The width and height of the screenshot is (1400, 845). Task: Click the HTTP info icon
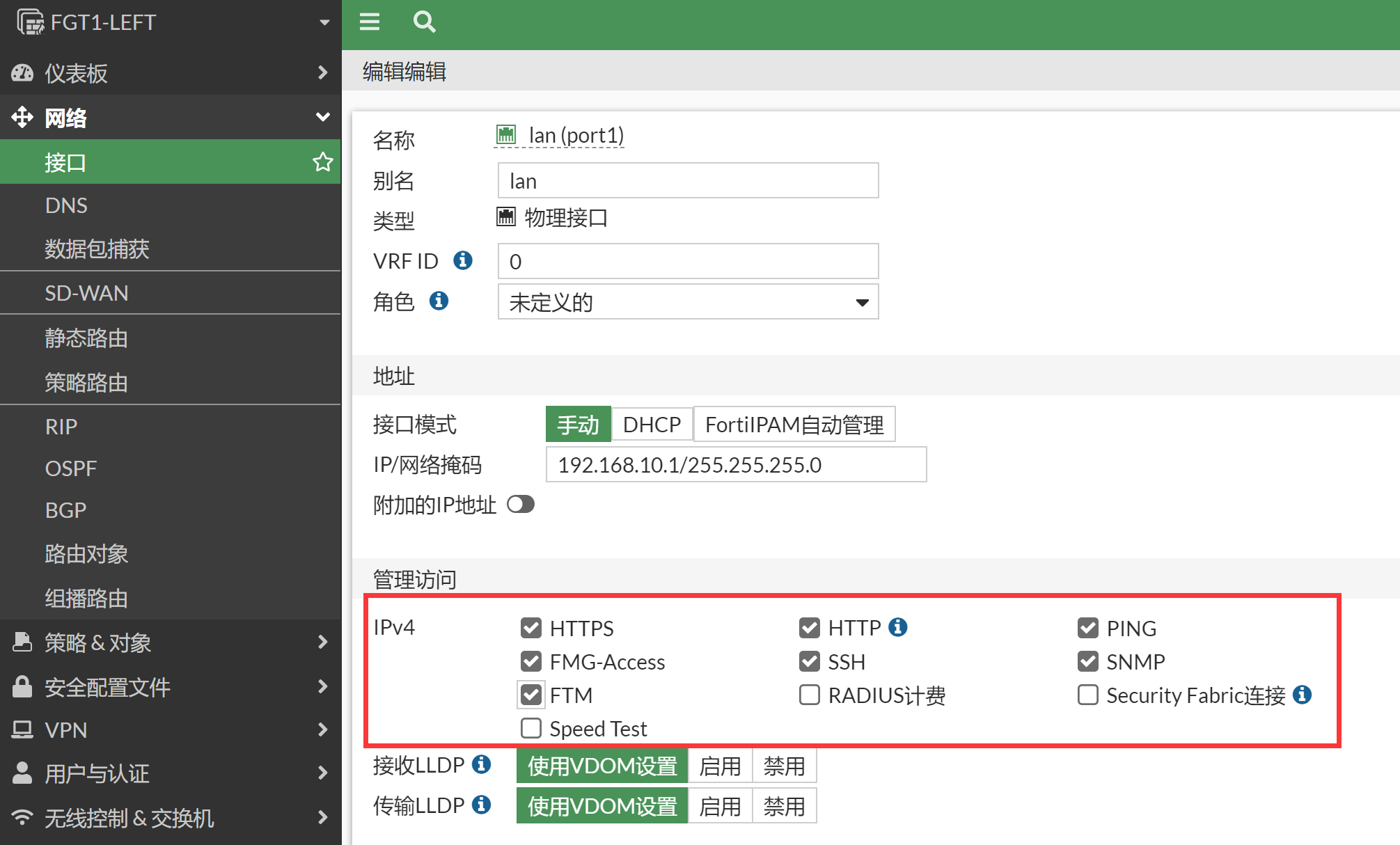[x=898, y=627]
